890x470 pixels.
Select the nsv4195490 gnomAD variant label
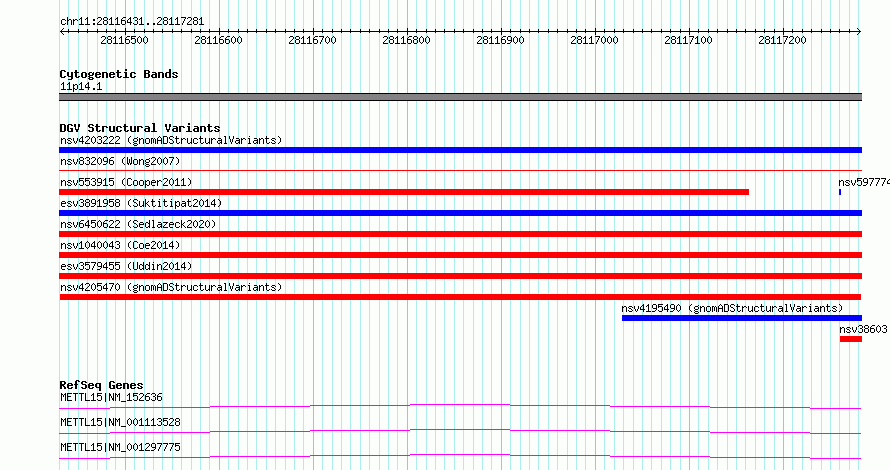(x=732, y=308)
